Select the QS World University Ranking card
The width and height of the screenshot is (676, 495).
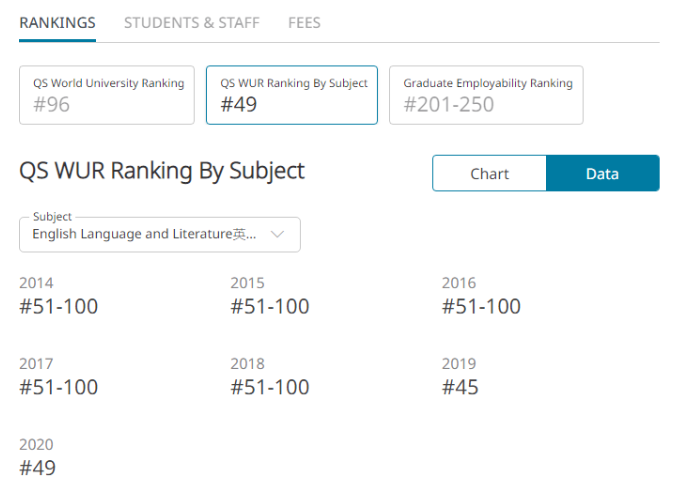coord(107,95)
